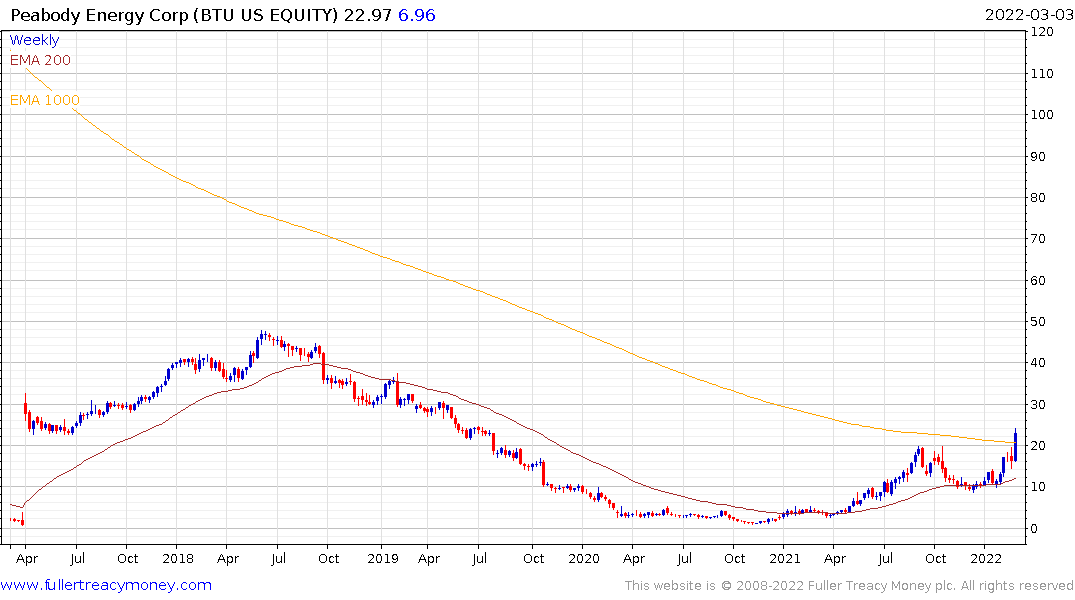Click the y-axis label 40

1039,363
